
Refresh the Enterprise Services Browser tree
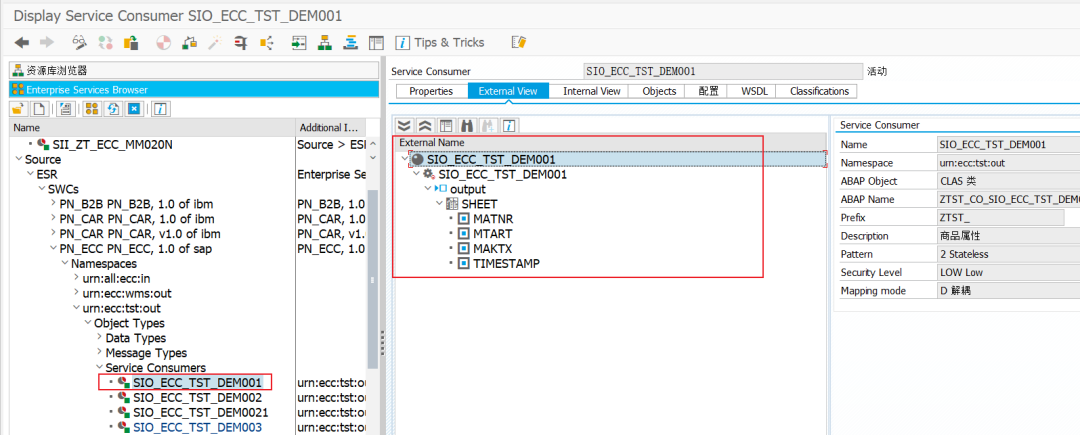tap(113, 108)
